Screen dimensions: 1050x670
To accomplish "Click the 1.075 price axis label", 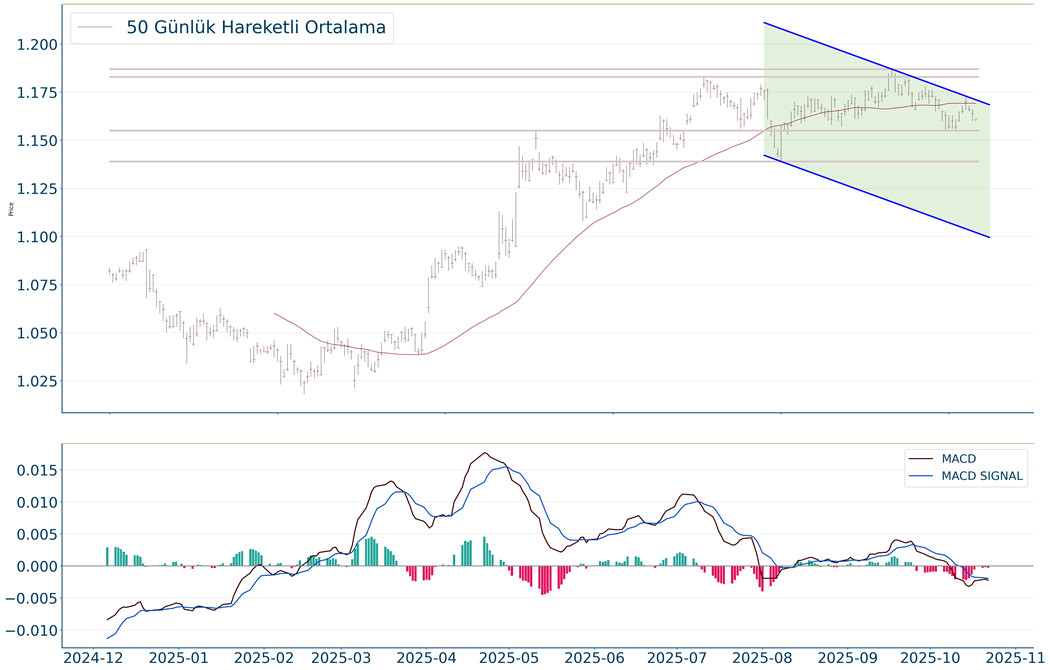I will [34, 285].
